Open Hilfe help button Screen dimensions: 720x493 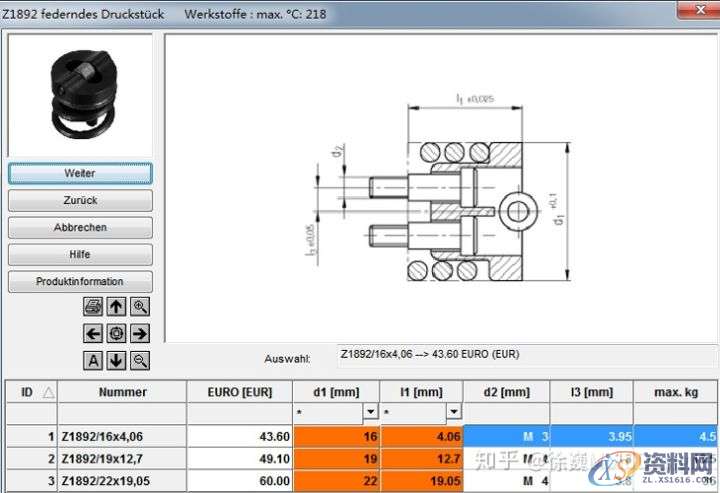80,254
